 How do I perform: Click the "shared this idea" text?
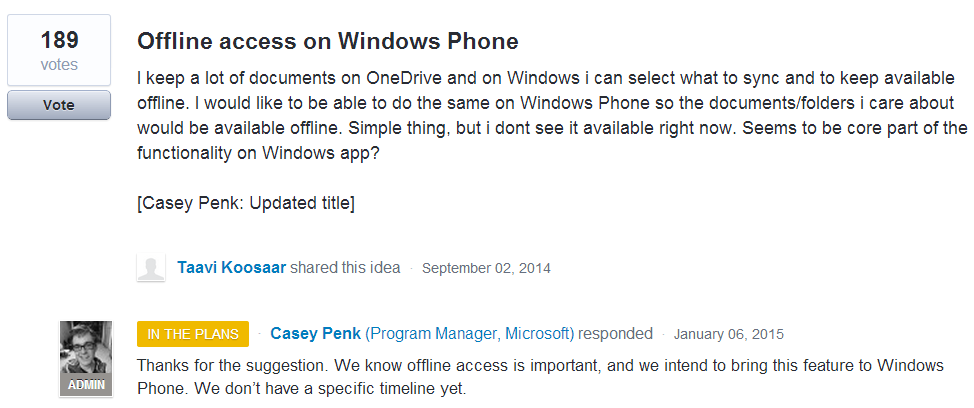346,268
